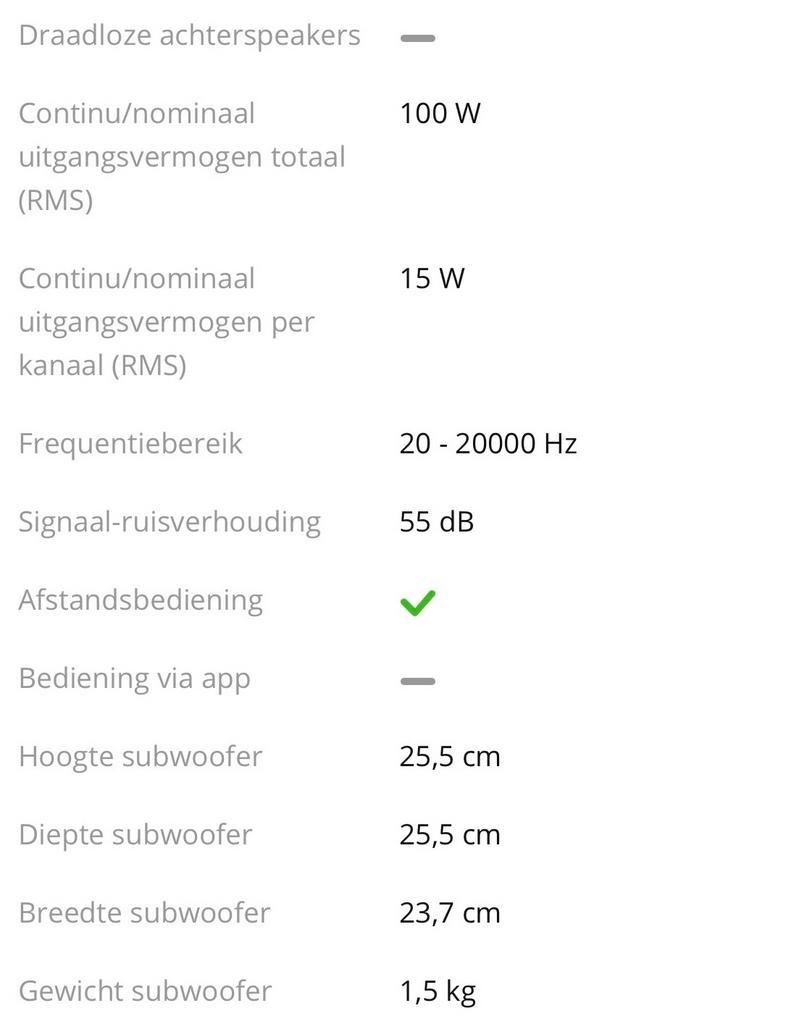This screenshot has width=799, height=1024.
Task: Click the green checkmark beside Afstandsbediening
Action: (417, 602)
